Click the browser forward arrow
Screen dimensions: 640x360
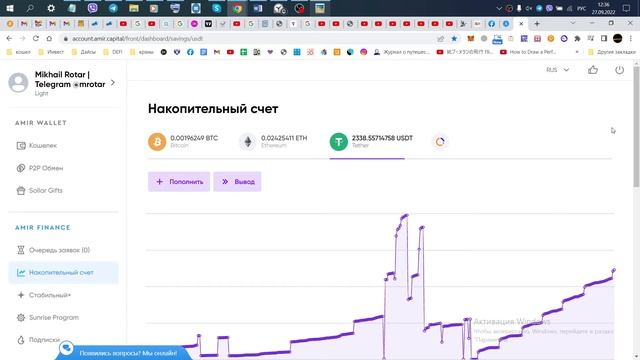tap(22, 38)
